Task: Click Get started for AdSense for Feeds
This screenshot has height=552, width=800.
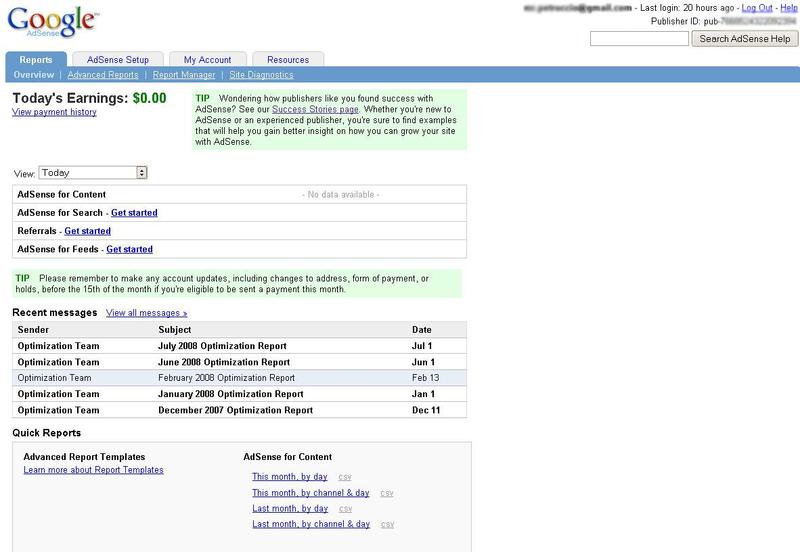Action: (x=130, y=249)
